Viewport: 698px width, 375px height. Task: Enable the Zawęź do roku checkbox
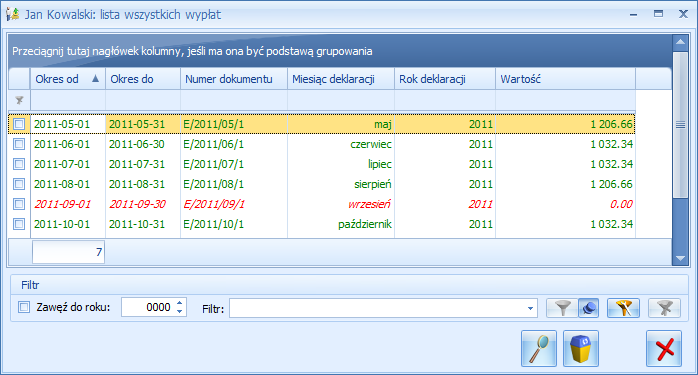click(x=24, y=307)
